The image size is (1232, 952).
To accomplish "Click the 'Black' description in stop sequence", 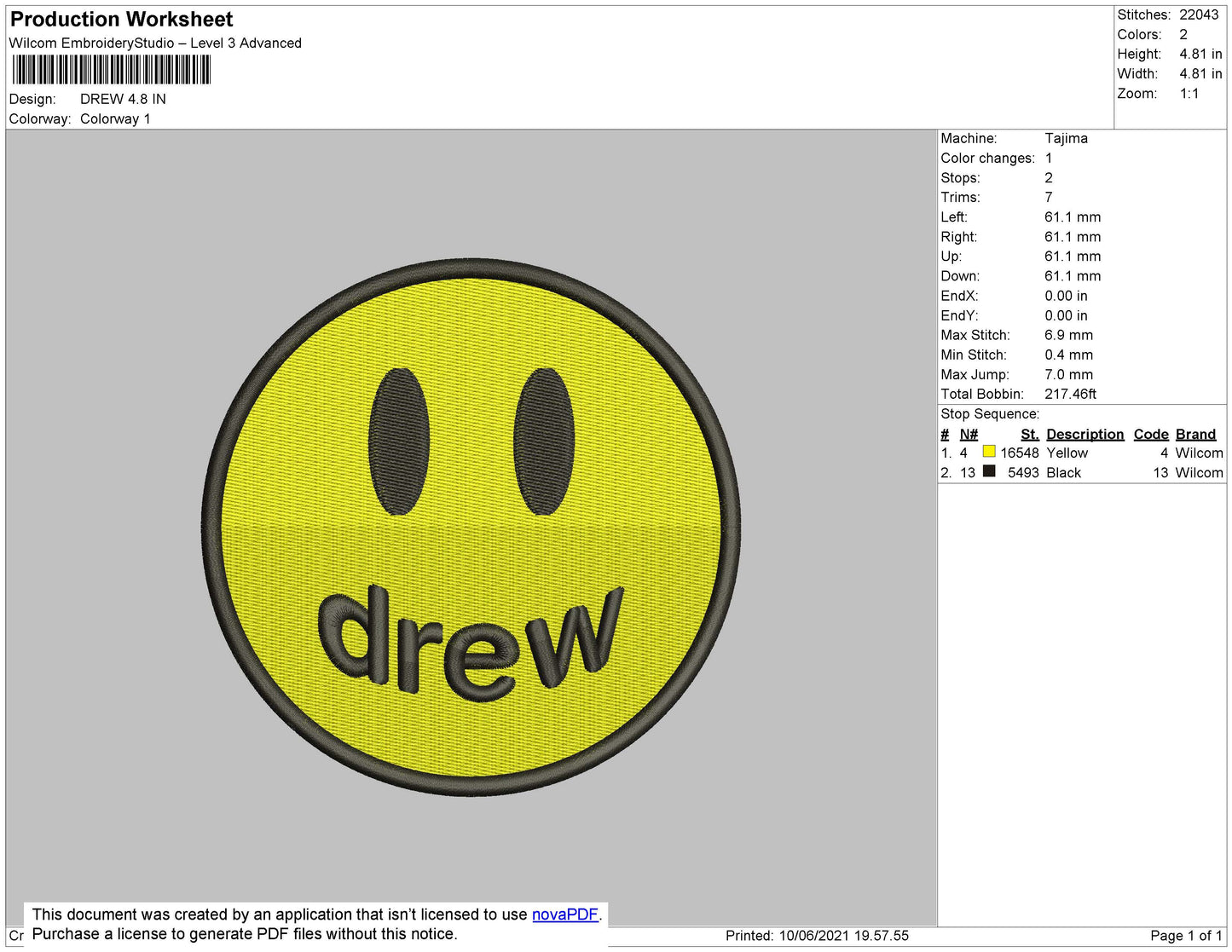I will pyautogui.click(x=1063, y=472).
